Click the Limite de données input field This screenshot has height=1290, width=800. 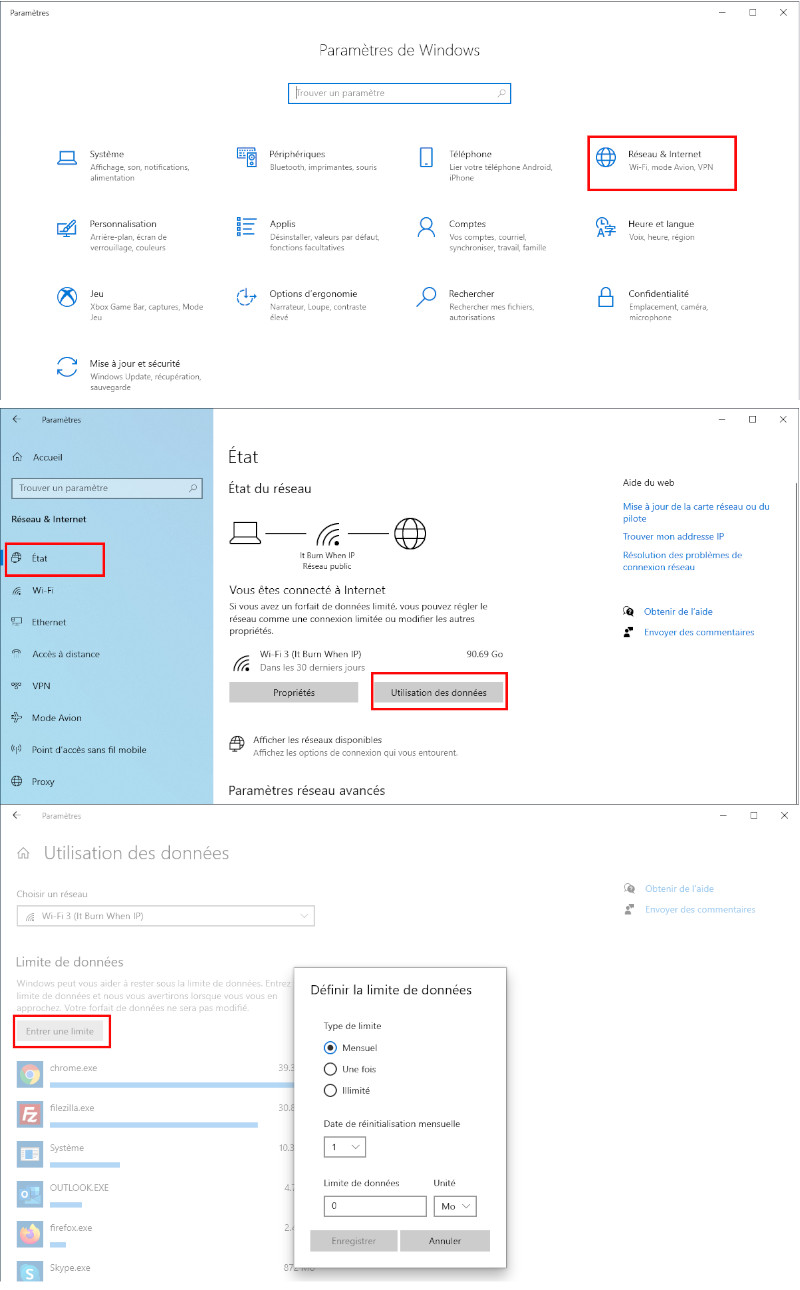pyautogui.click(x=375, y=1206)
